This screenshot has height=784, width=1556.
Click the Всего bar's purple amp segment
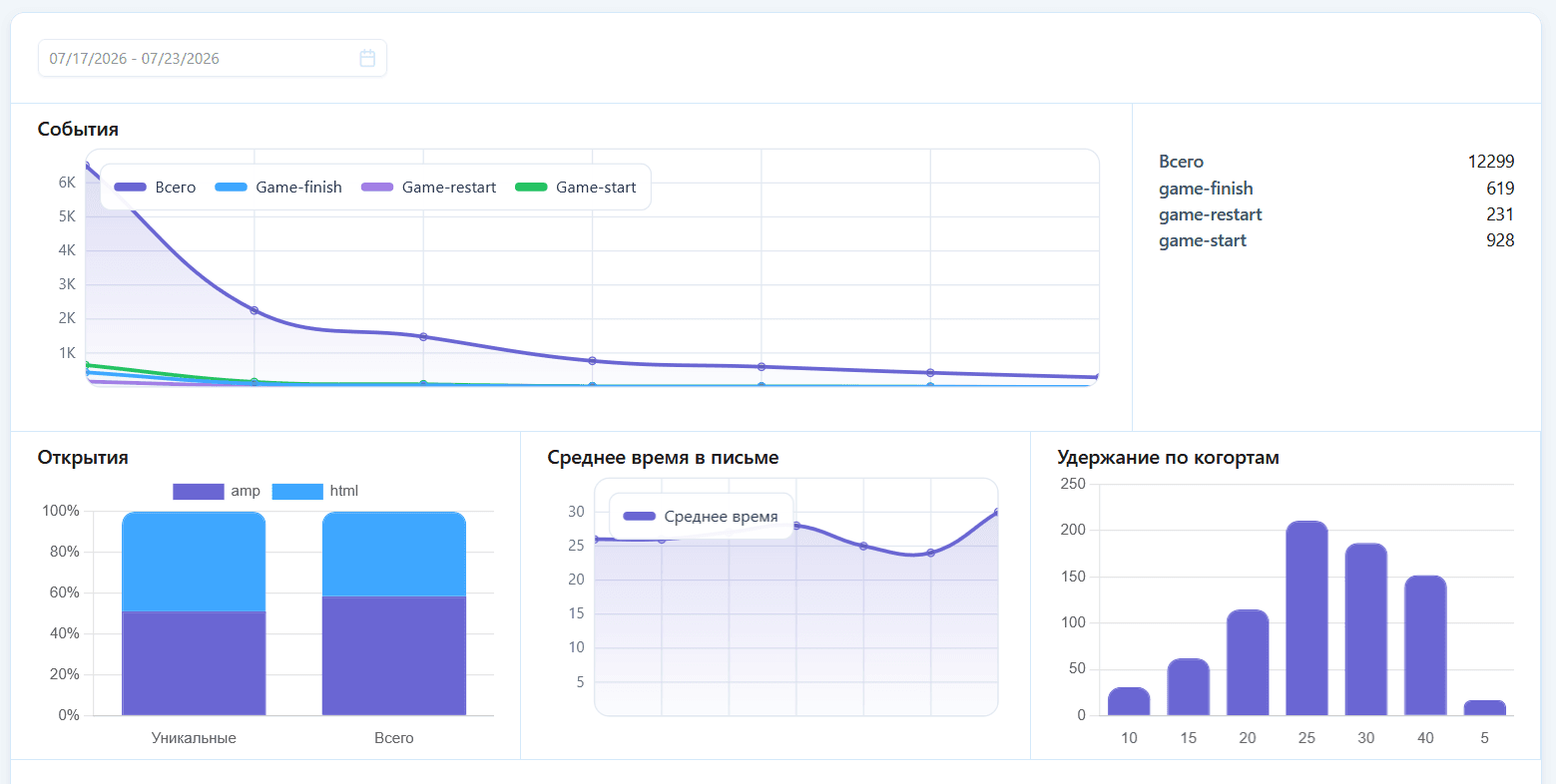pos(394,656)
